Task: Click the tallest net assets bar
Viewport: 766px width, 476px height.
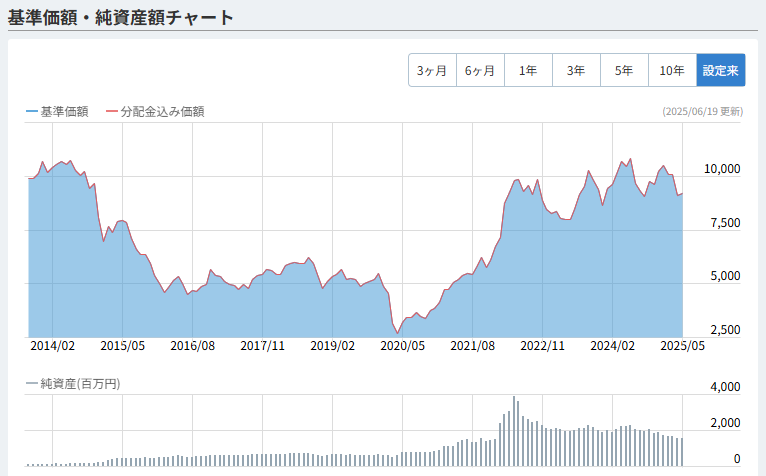Action: (514, 431)
